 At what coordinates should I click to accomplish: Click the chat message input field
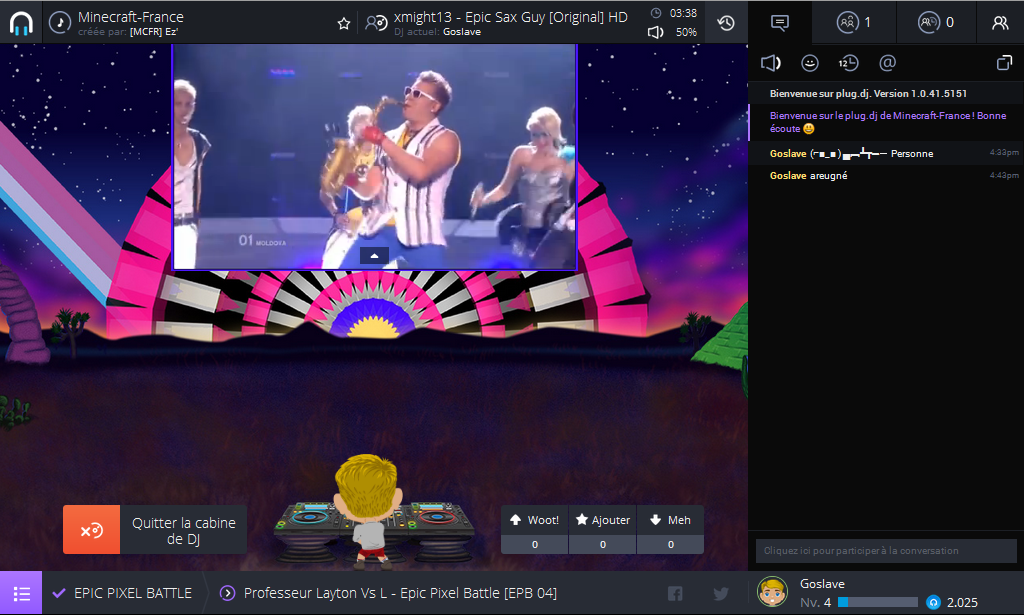(885, 551)
